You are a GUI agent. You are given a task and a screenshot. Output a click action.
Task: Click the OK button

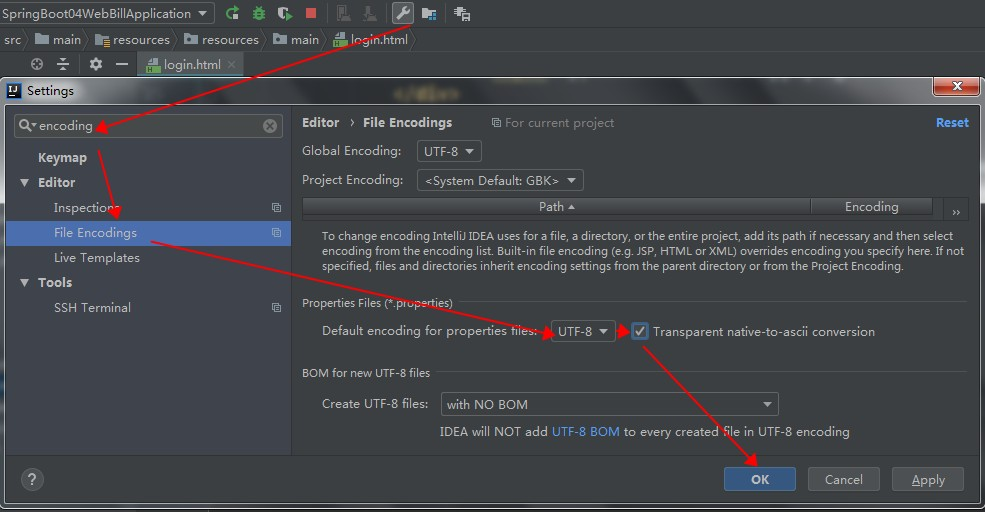(759, 479)
